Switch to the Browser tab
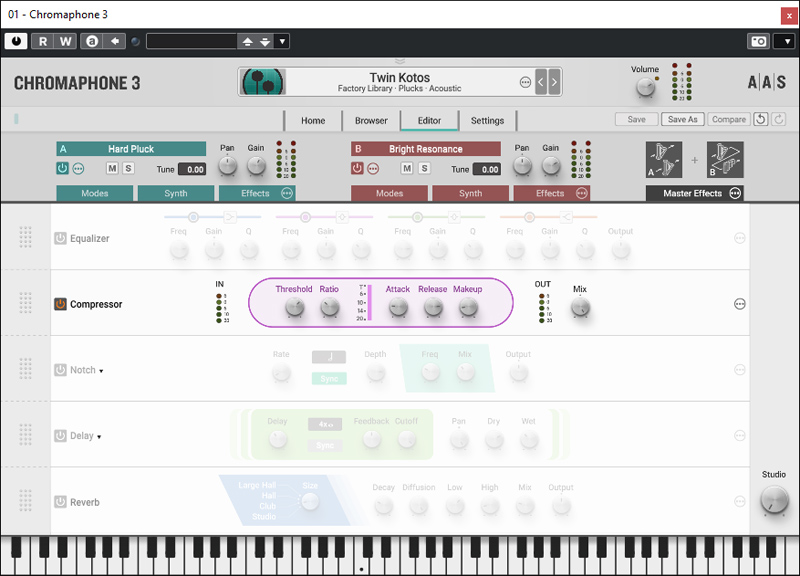Viewport: 800px width, 576px height. (371, 121)
